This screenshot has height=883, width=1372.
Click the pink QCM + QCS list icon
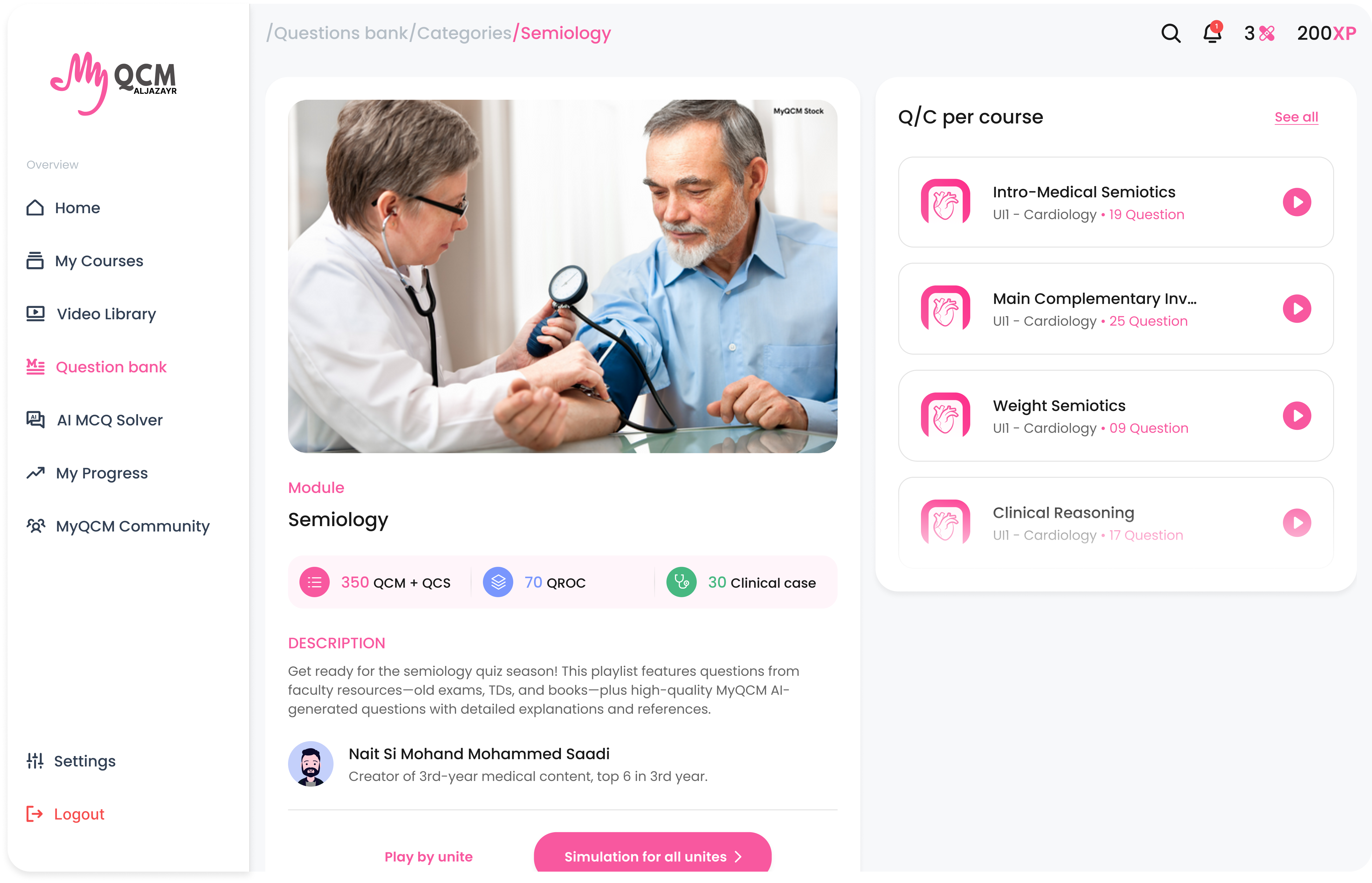314,582
